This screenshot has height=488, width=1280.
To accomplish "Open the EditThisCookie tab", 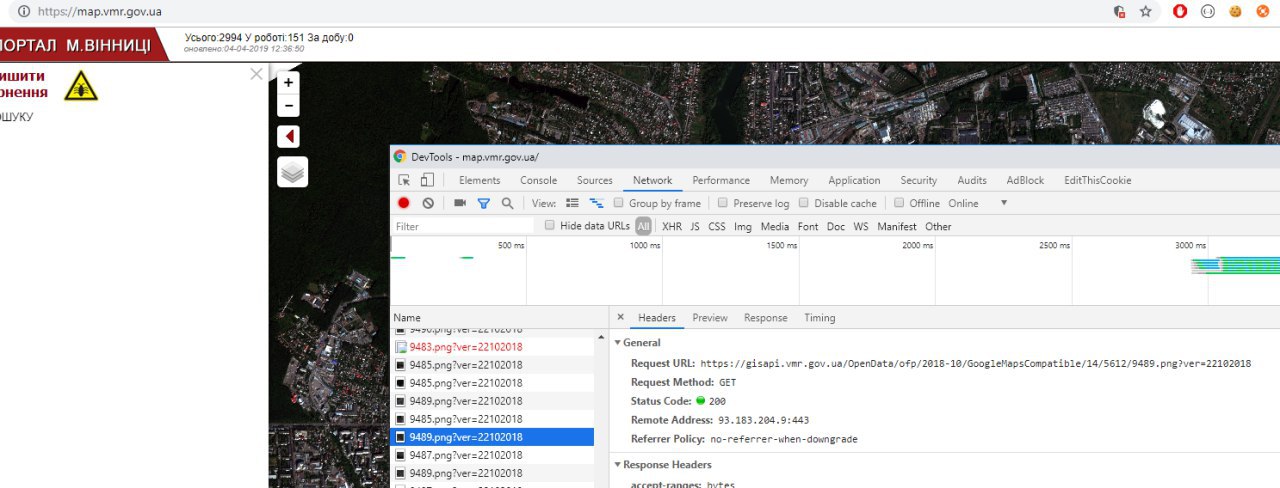I will coord(1098,180).
